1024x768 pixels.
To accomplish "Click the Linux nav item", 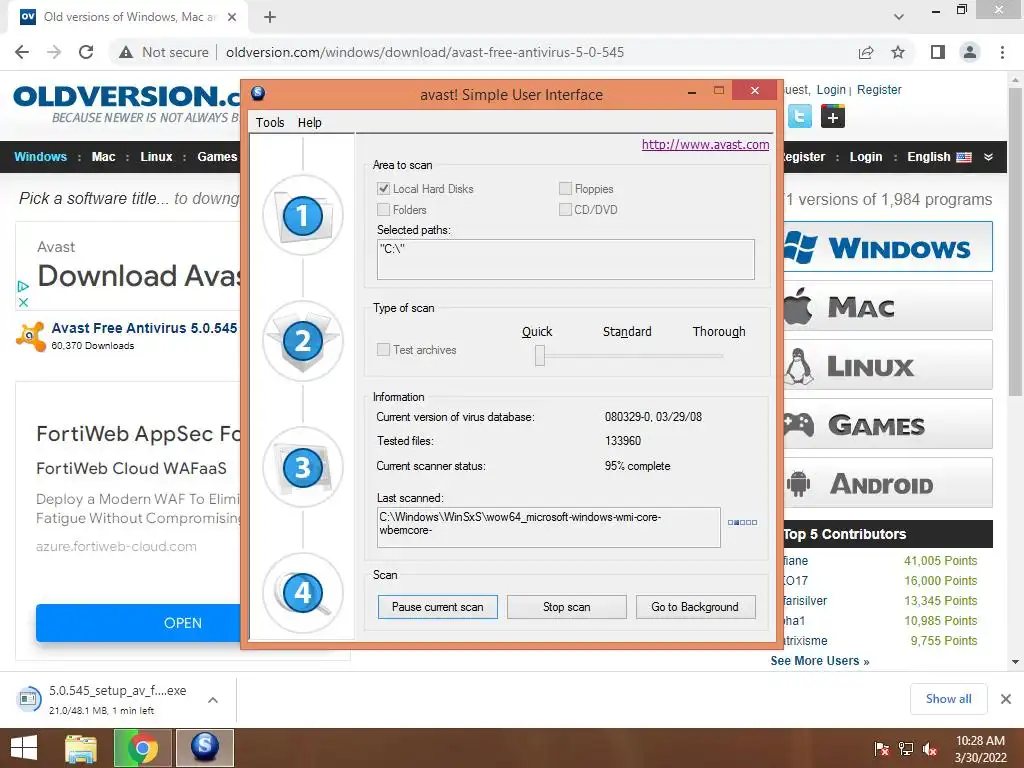I will (x=156, y=157).
